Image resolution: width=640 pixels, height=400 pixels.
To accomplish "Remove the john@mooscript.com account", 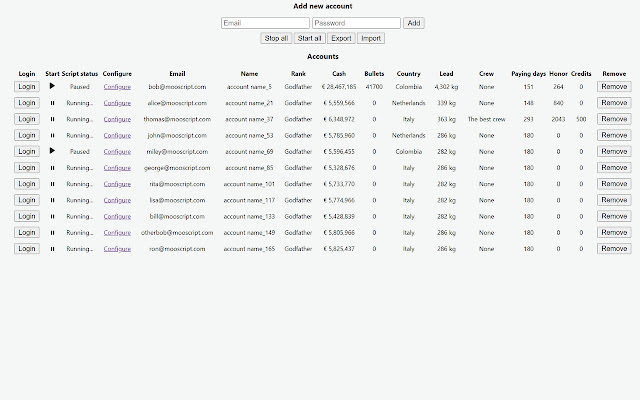I will [614, 135].
